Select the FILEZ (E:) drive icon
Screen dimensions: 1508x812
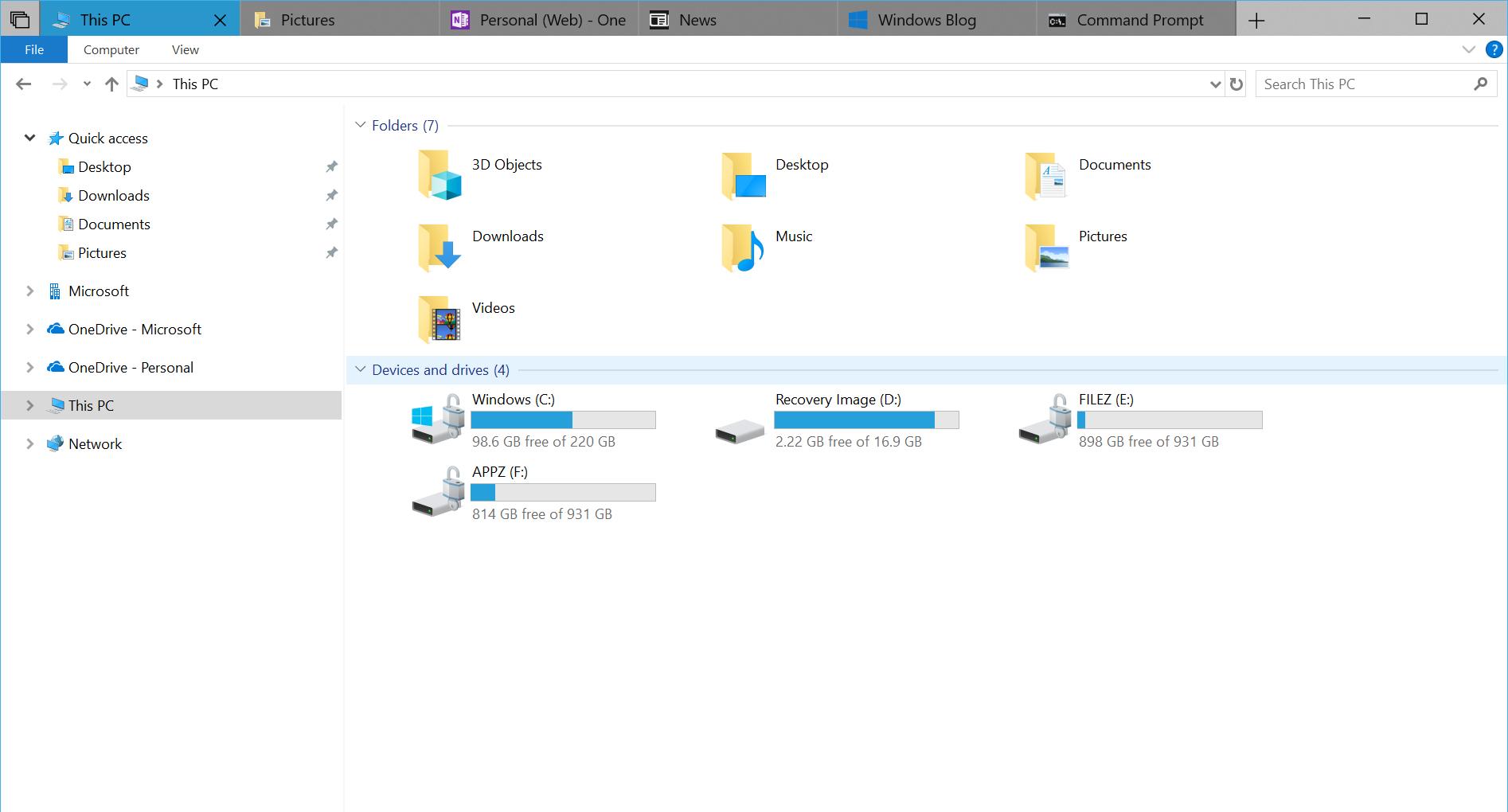pos(1045,420)
